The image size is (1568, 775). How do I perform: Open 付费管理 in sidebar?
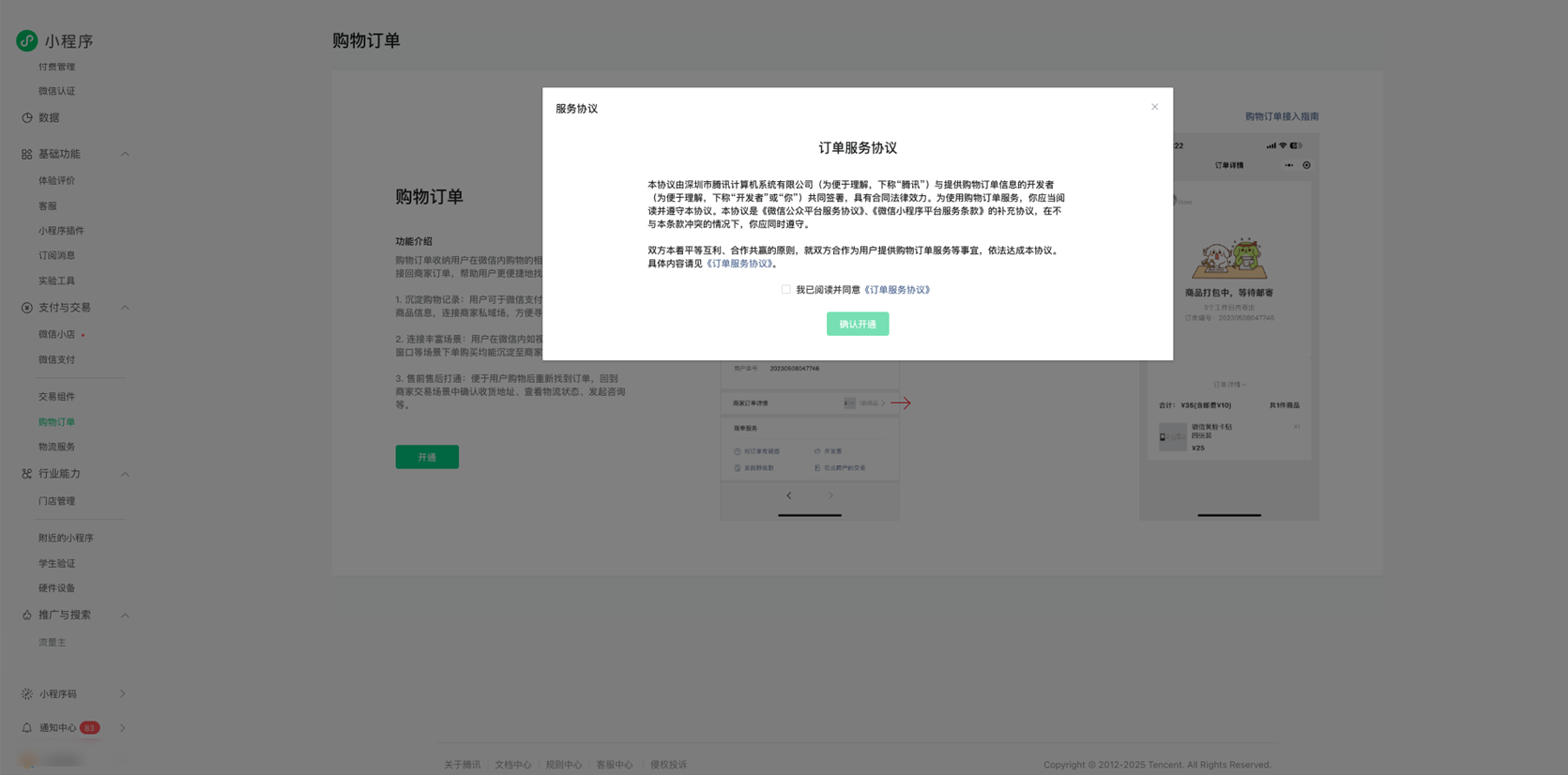tap(57, 67)
